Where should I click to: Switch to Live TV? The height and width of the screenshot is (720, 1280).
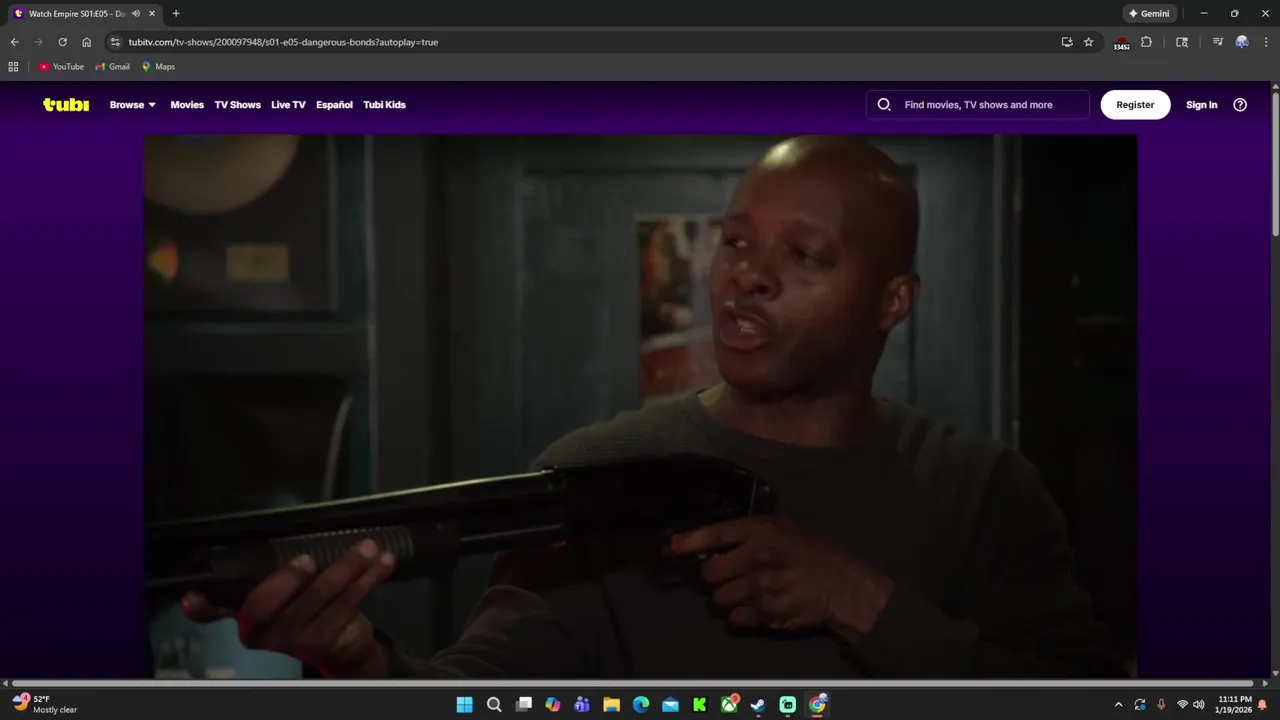click(288, 105)
